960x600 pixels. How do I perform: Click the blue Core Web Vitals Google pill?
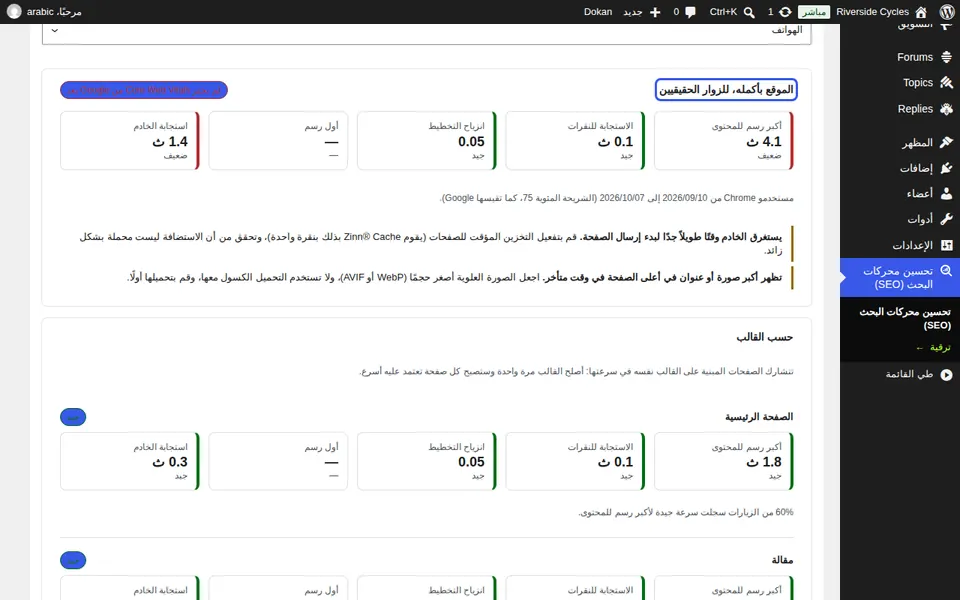point(144,90)
